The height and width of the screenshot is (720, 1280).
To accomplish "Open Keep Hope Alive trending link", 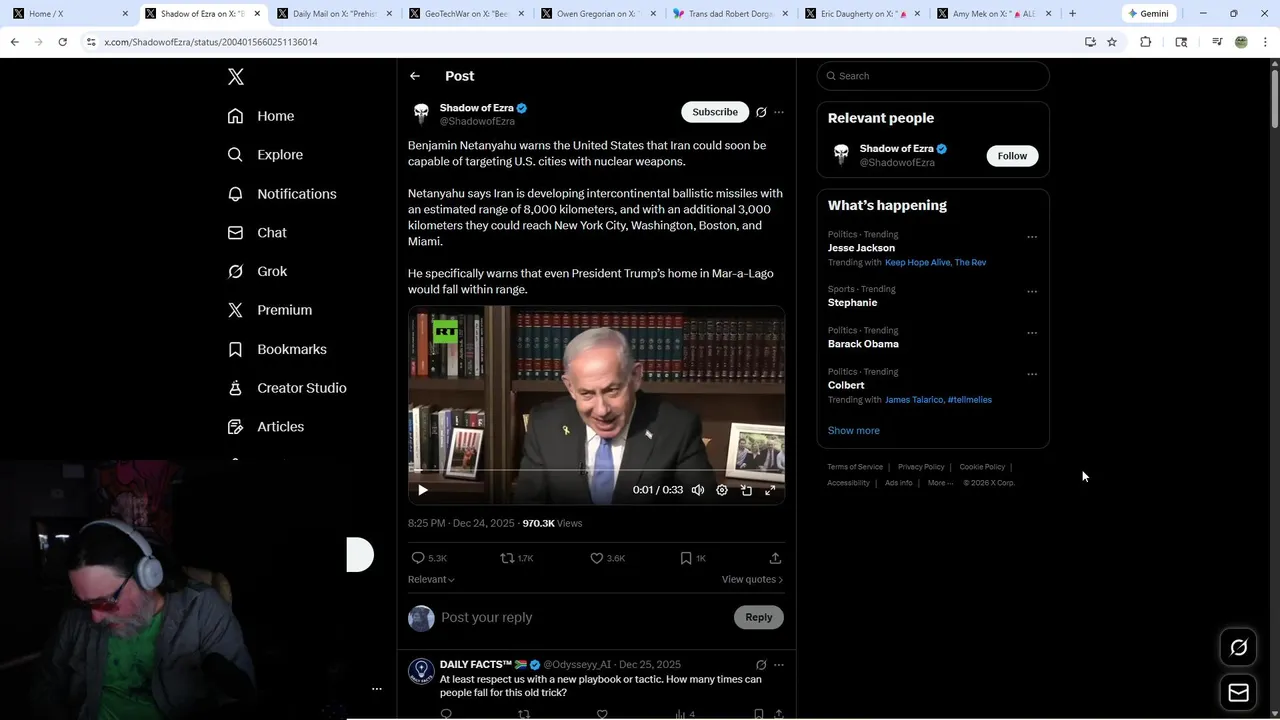I will [917, 262].
